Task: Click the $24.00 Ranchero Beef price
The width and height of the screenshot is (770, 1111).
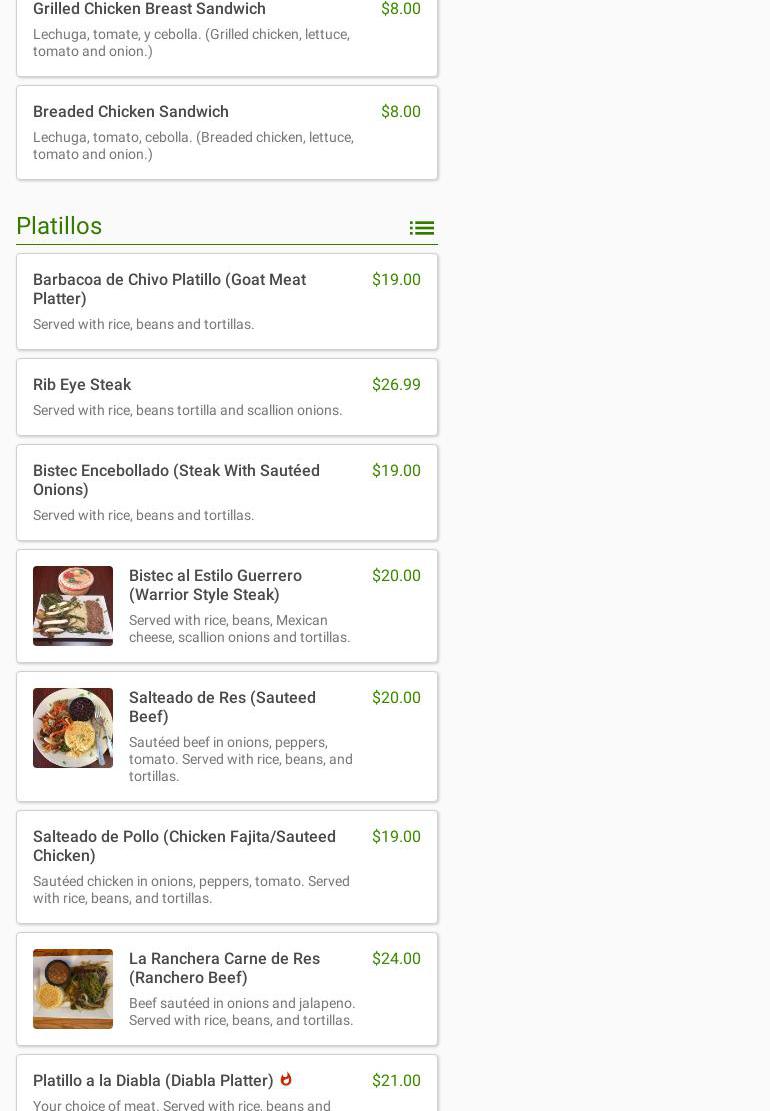Action: pyautogui.click(x=396, y=959)
